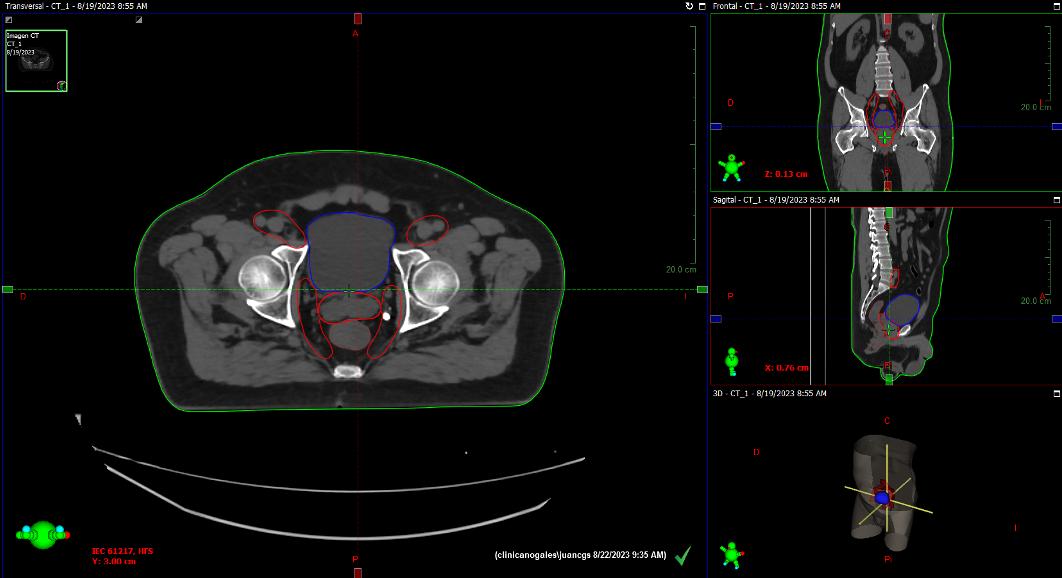Grab the top red plane handle in Transversal view

(358, 18)
